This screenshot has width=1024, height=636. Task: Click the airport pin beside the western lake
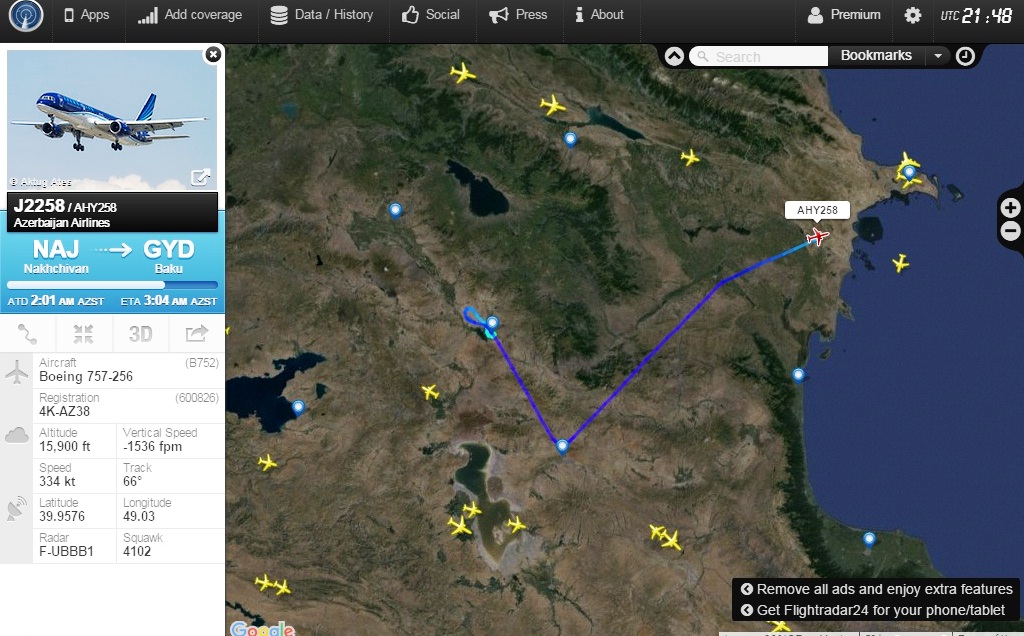[x=298, y=407]
